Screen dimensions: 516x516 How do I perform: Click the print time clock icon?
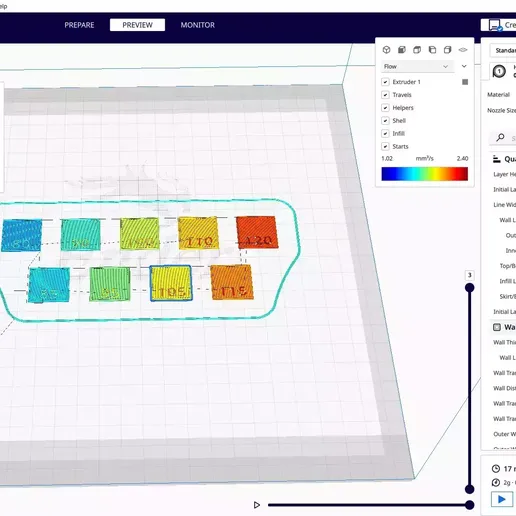pos(496,469)
